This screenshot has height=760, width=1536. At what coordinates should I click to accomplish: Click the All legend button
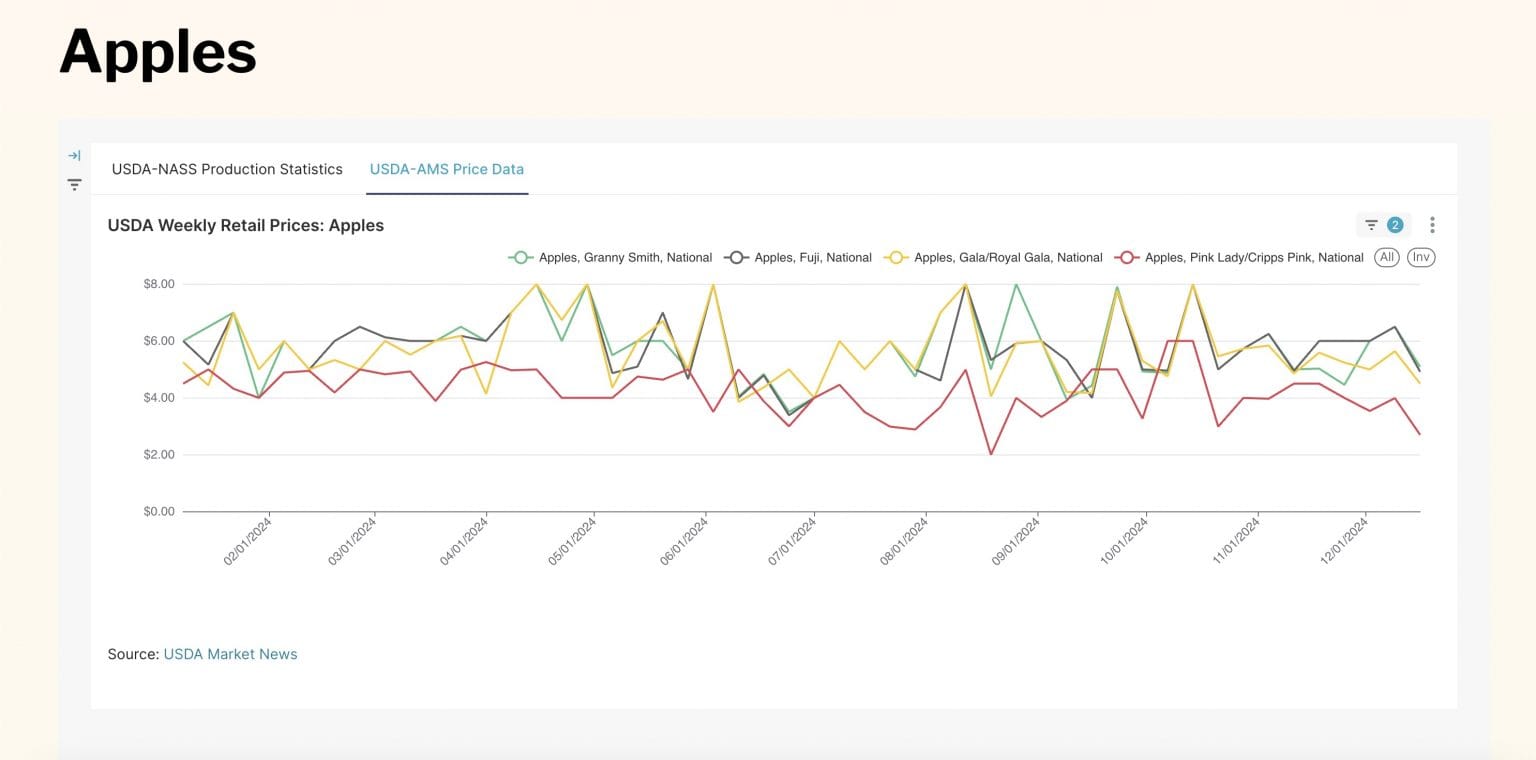pos(1386,257)
